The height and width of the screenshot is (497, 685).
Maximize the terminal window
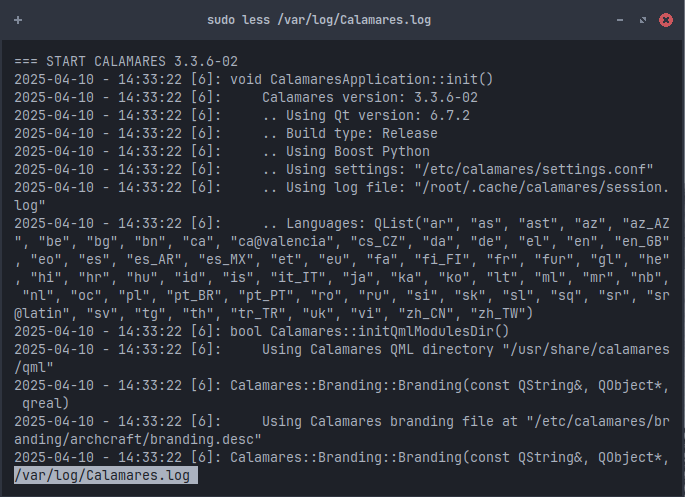pos(643,20)
